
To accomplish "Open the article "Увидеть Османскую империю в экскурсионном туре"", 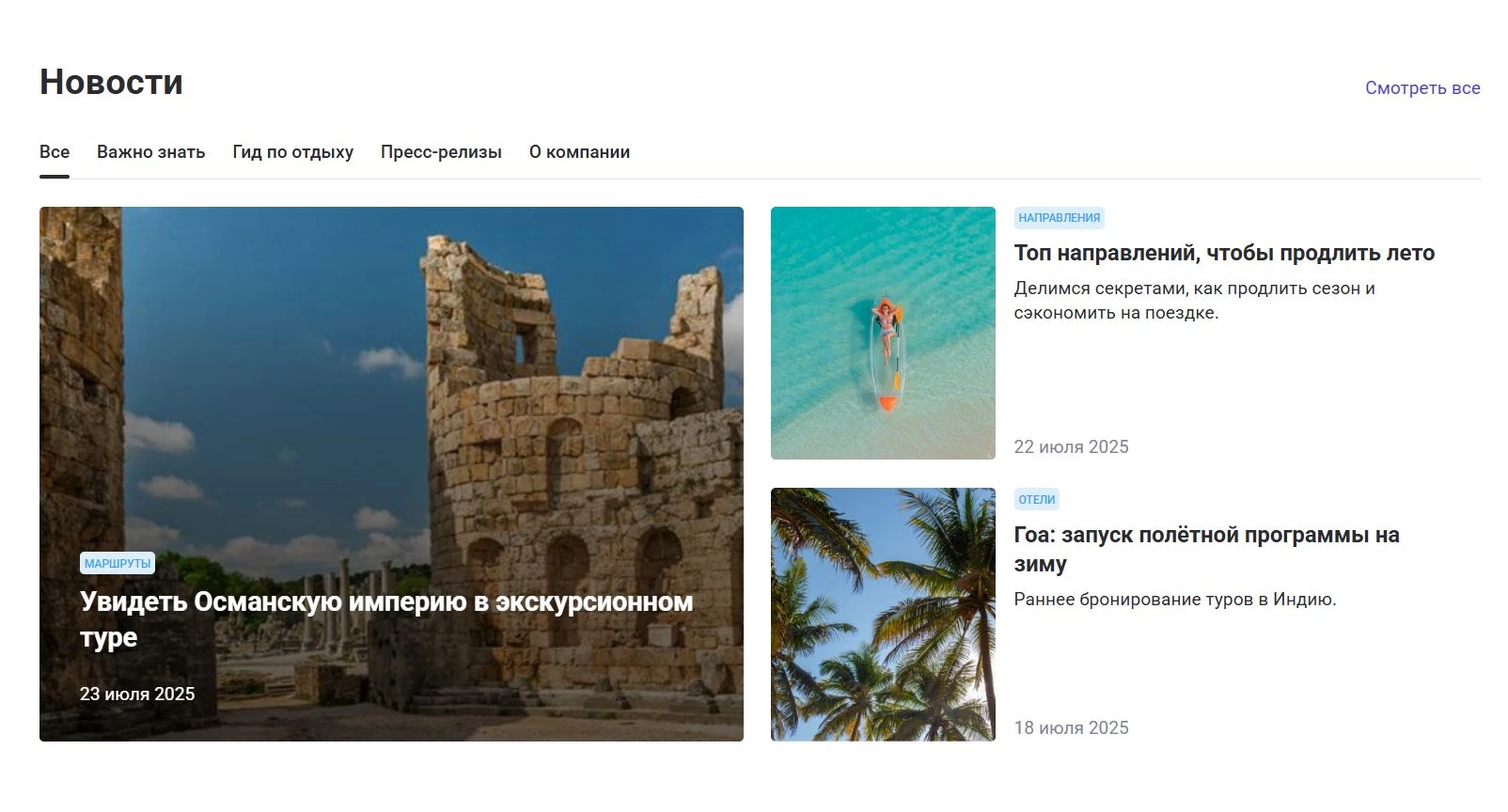I will (x=386, y=619).
